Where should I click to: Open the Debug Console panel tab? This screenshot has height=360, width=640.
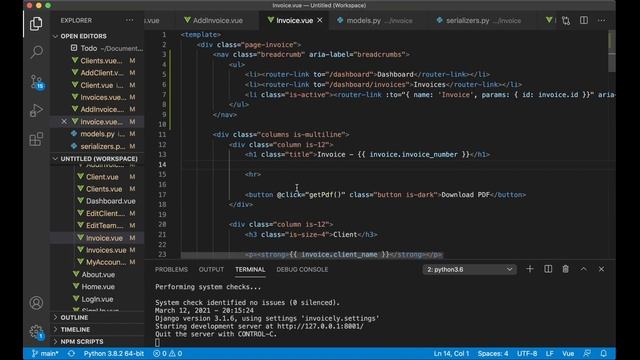(x=302, y=269)
